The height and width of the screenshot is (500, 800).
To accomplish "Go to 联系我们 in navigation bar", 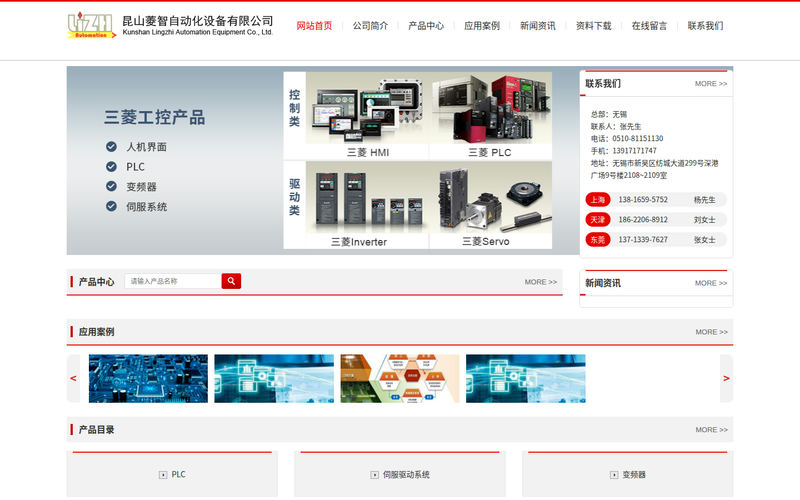I will click(x=705, y=26).
